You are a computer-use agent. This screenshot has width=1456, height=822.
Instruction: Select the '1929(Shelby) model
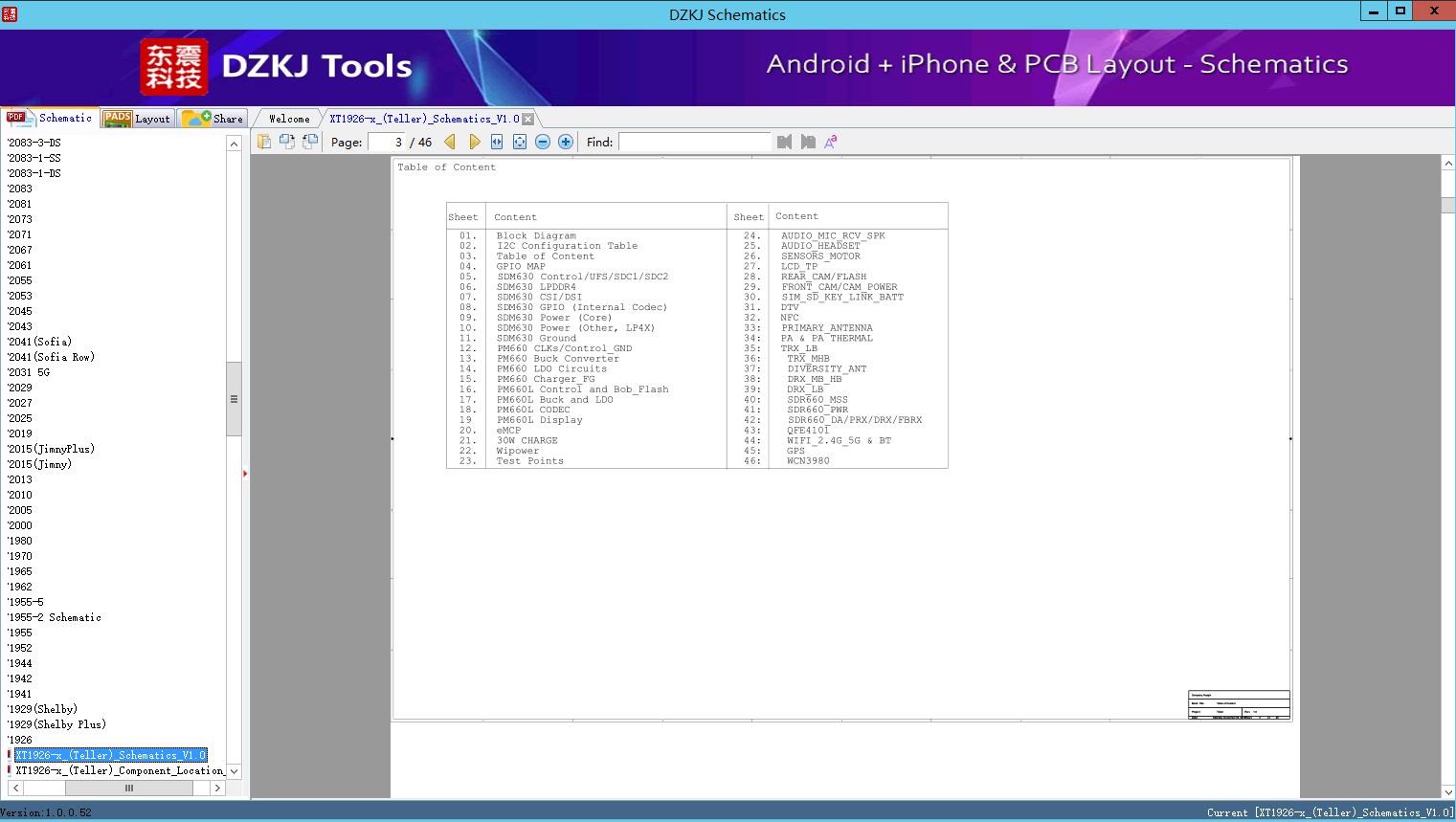[x=42, y=709]
